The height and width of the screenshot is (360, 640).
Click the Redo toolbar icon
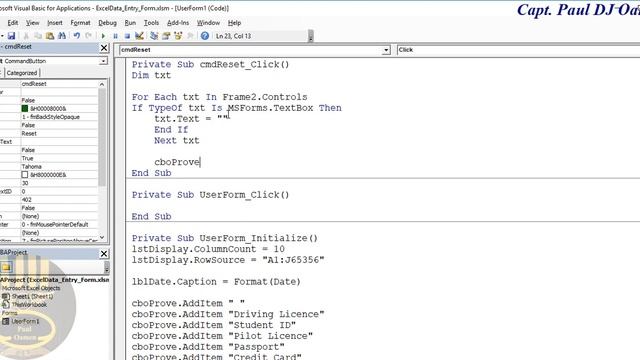pos(89,36)
